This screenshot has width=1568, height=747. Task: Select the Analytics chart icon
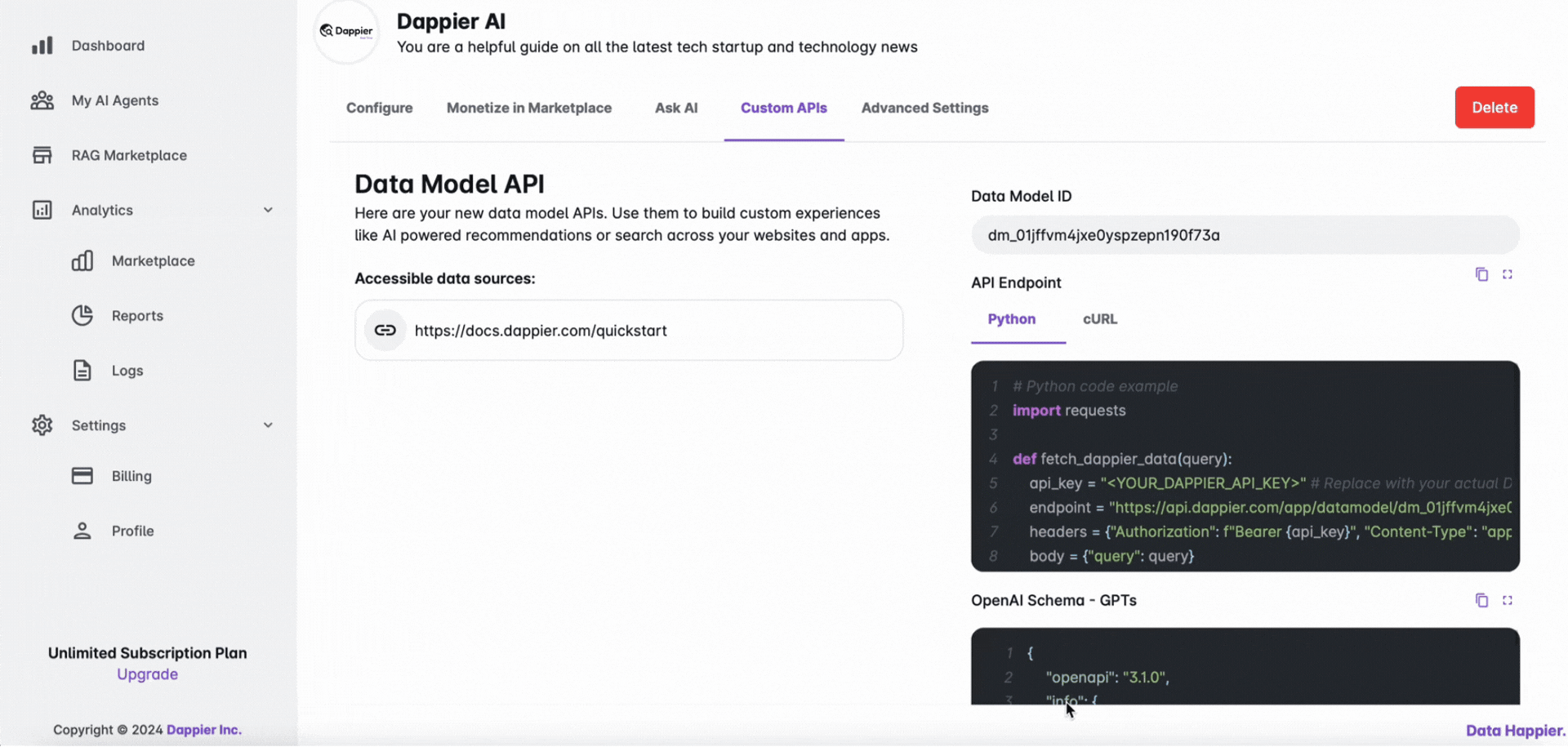click(42, 210)
